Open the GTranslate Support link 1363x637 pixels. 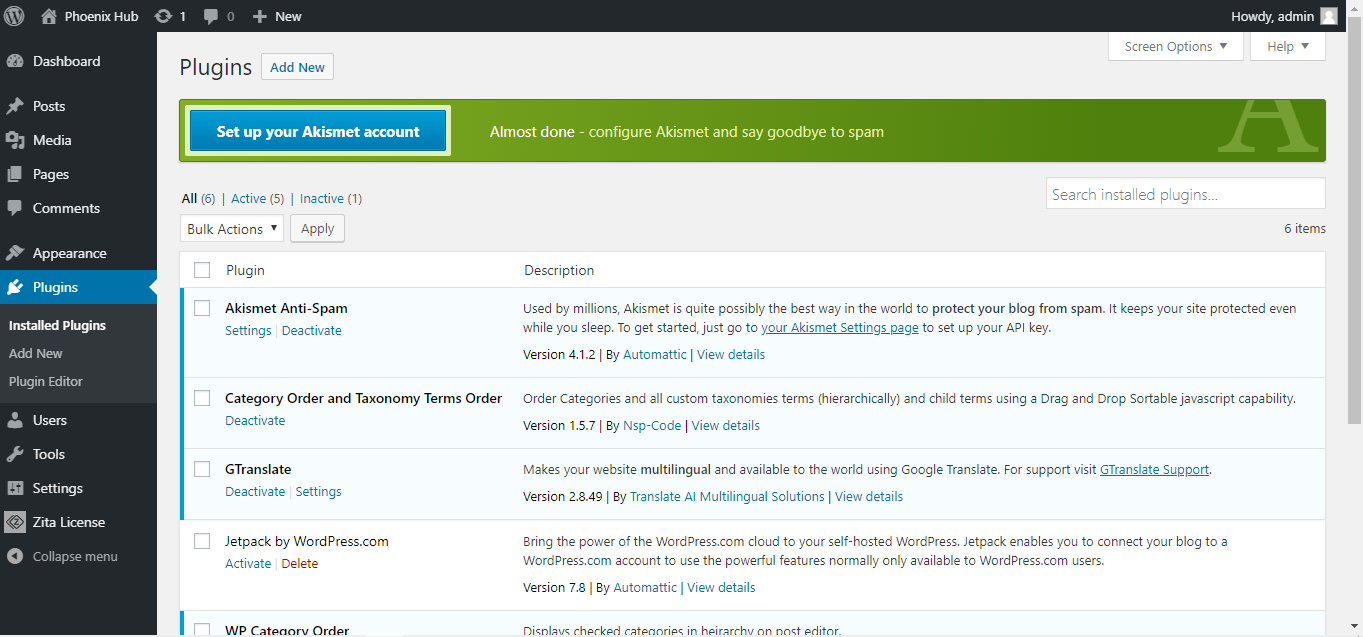1154,469
